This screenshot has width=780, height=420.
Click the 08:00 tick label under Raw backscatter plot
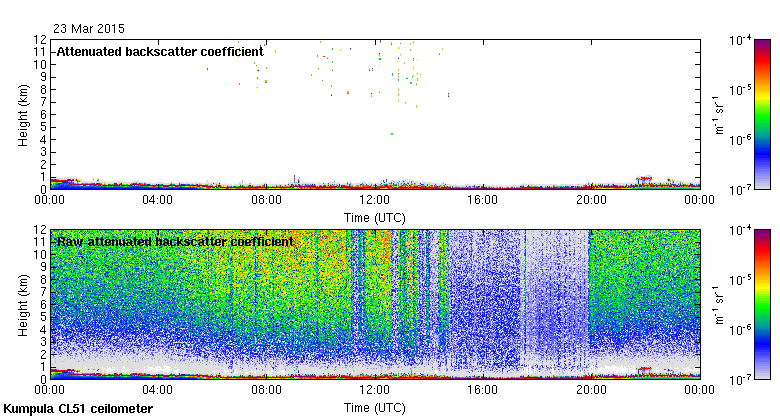tap(266, 390)
